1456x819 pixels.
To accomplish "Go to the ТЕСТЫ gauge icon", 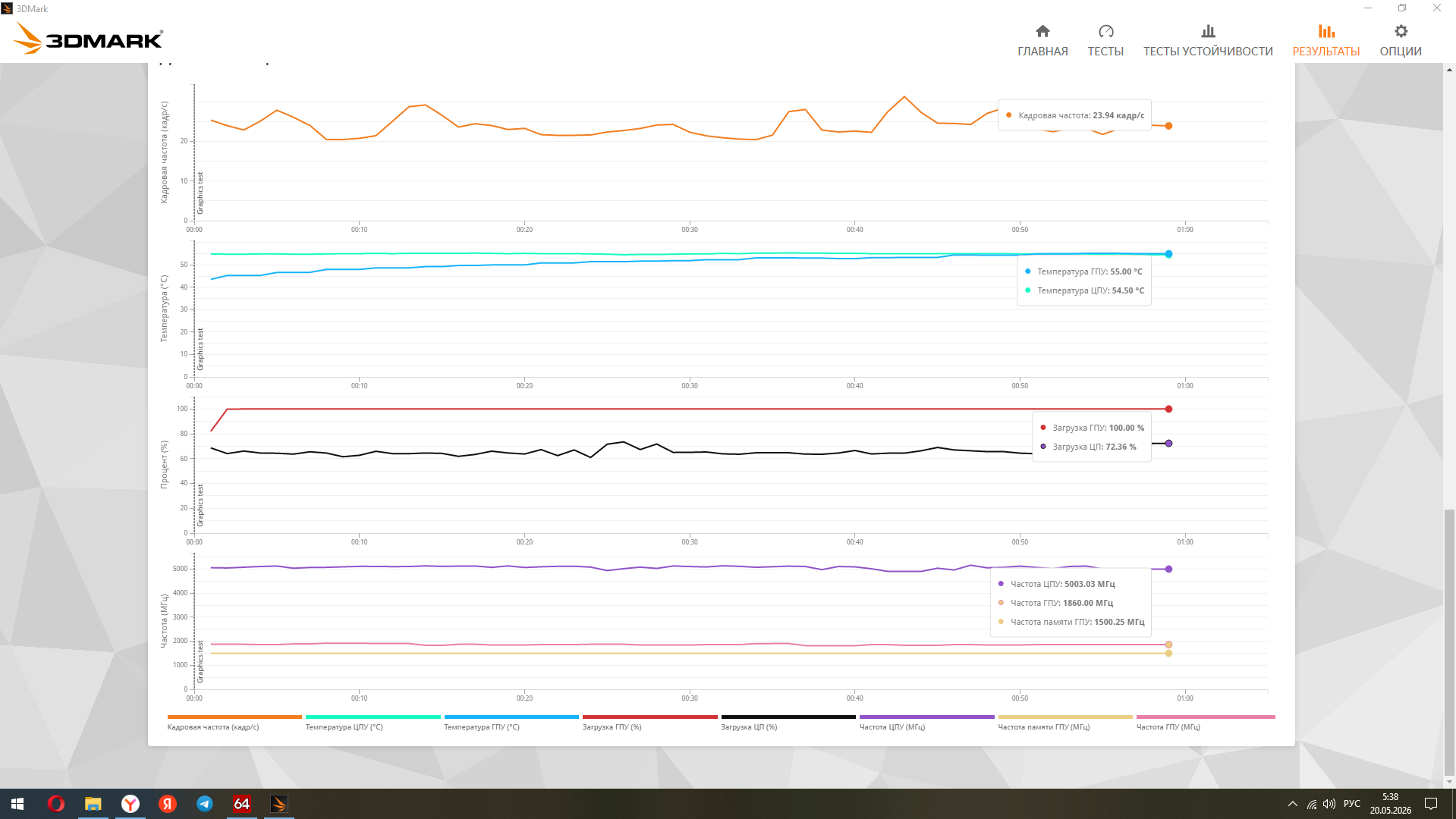I will click(x=1105, y=31).
